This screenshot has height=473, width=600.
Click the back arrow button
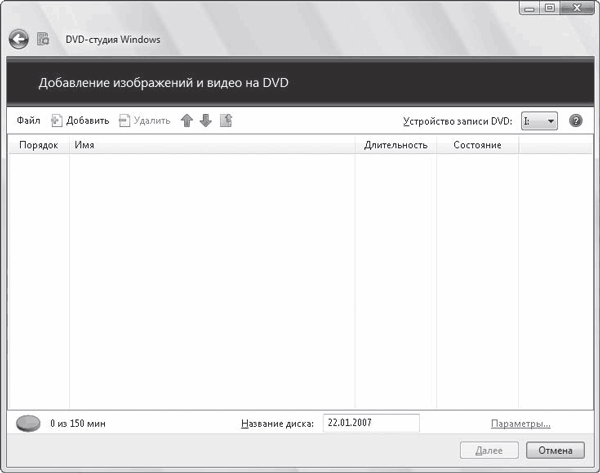tap(19, 39)
